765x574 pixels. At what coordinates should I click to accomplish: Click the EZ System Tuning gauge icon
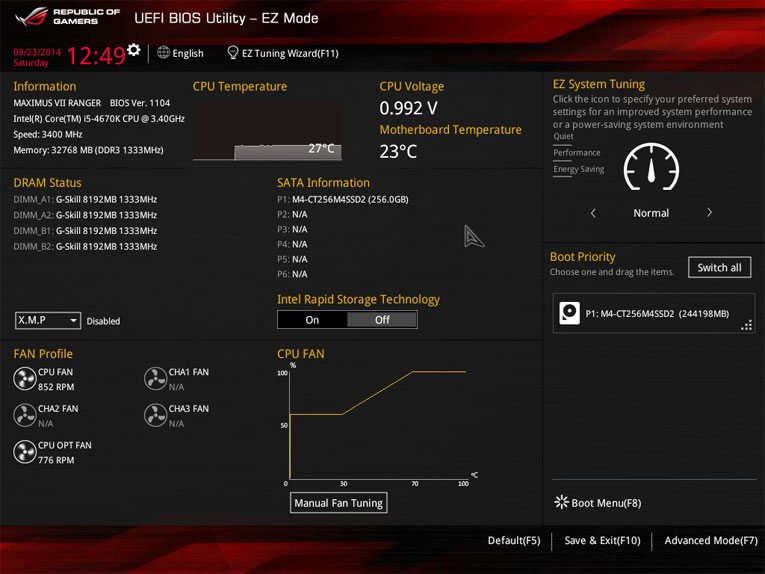point(651,167)
